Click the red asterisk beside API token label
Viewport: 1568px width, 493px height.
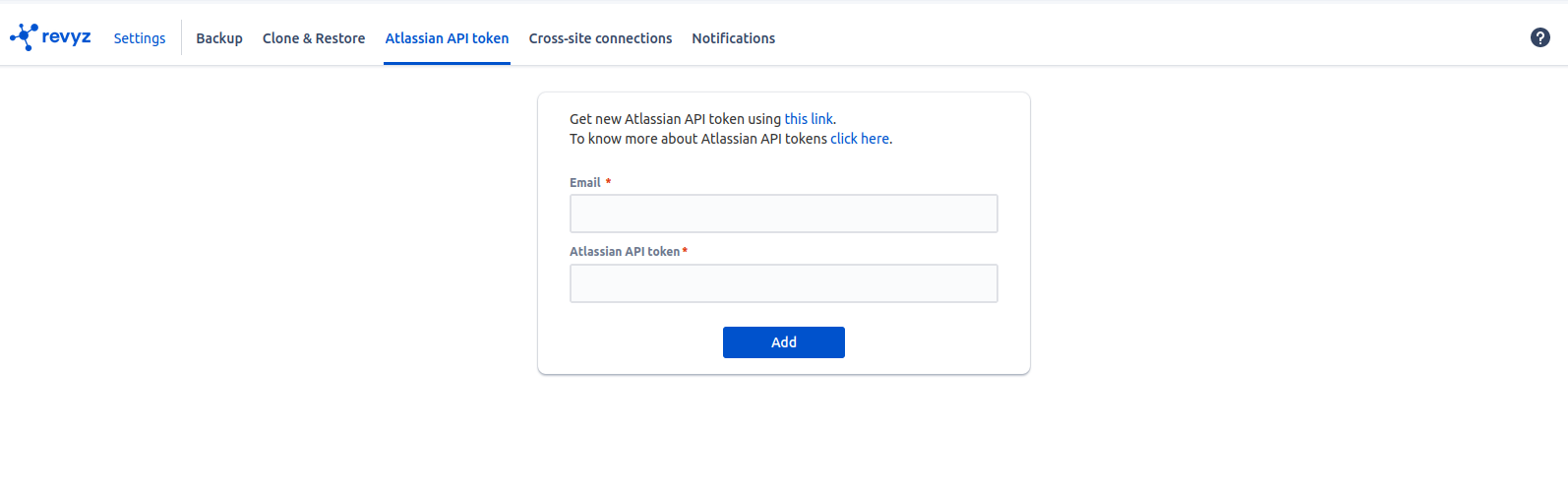coord(685,251)
